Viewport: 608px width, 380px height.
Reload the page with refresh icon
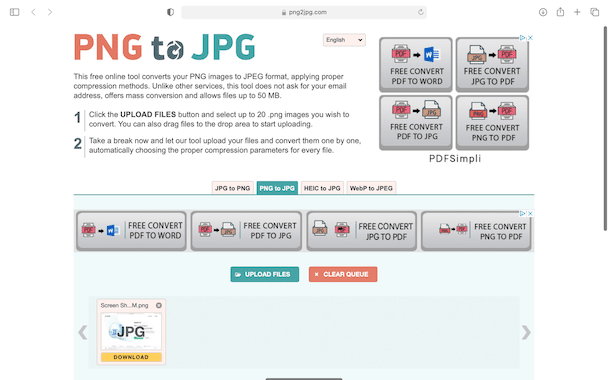pos(421,12)
